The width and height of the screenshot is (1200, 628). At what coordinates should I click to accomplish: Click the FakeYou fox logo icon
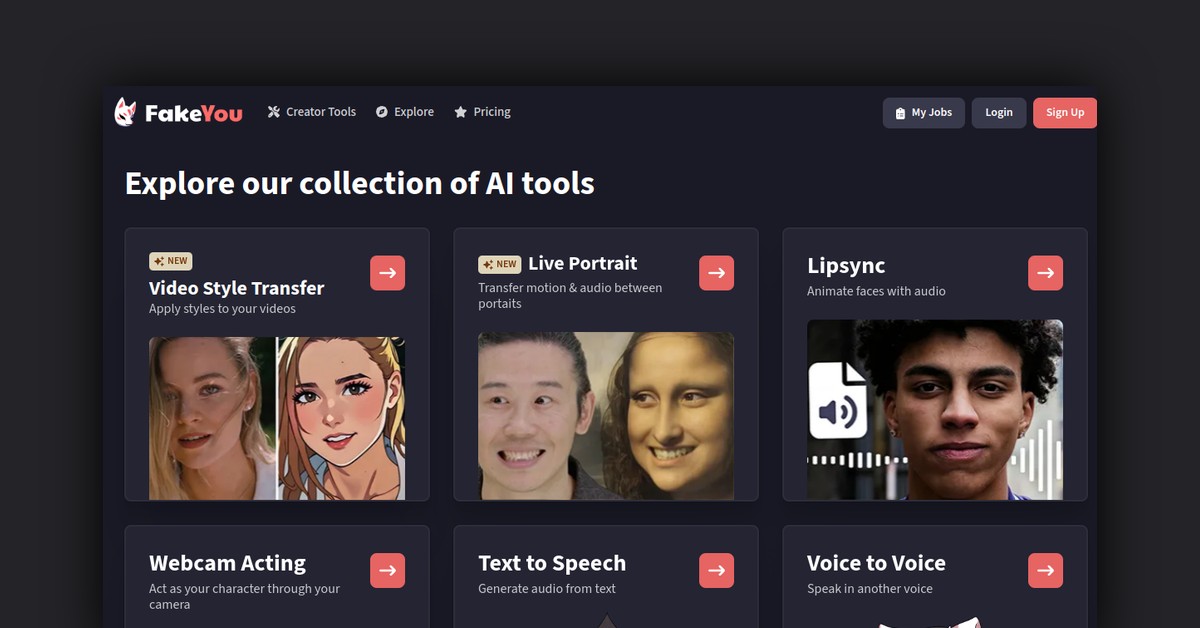pyautogui.click(x=125, y=113)
